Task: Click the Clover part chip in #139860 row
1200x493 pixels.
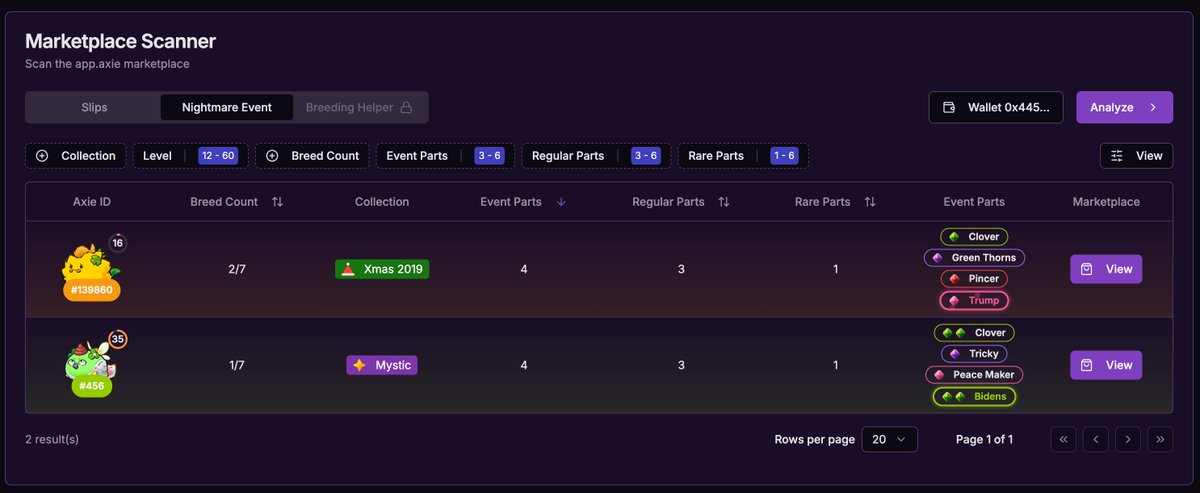Action: coord(974,237)
